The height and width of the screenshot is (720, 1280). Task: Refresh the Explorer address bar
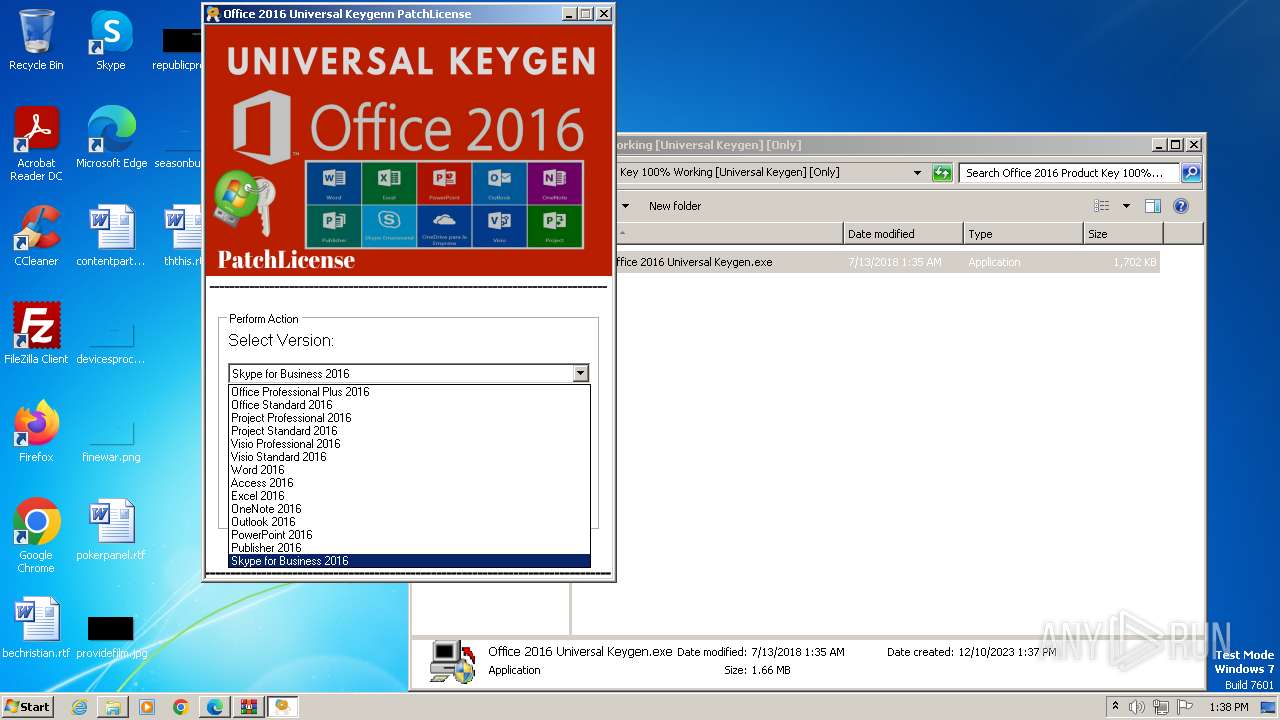tap(942, 173)
